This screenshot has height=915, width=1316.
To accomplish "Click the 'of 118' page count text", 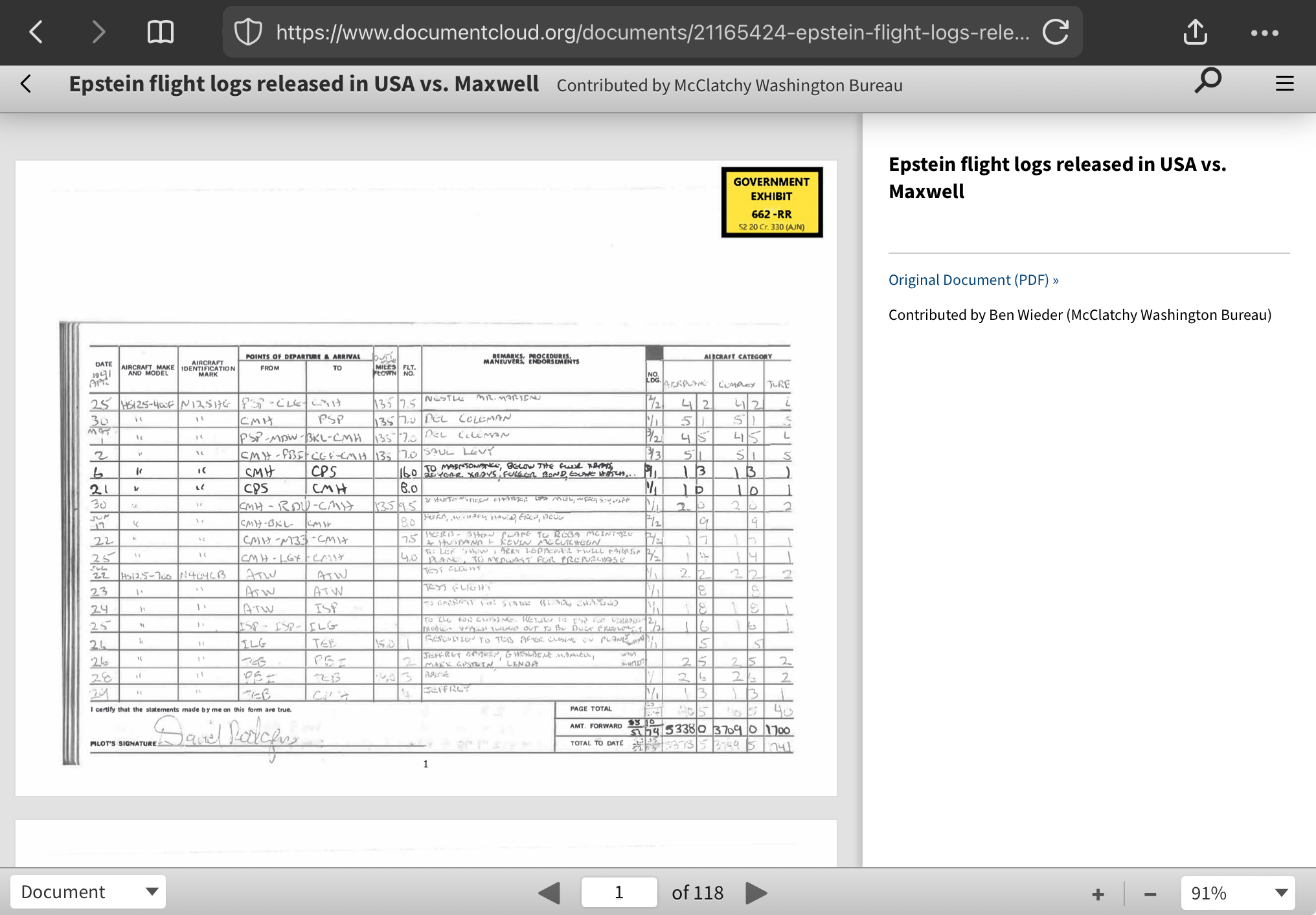I will coord(698,893).
